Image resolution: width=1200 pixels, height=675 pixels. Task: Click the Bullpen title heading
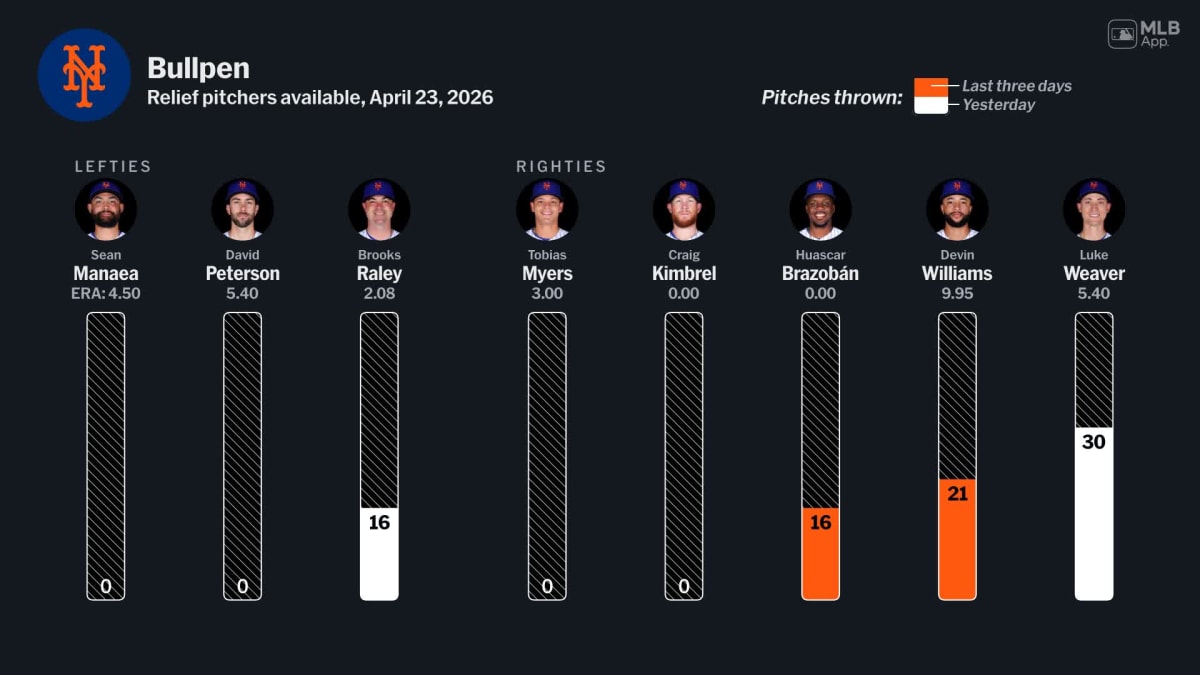[198, 67]
